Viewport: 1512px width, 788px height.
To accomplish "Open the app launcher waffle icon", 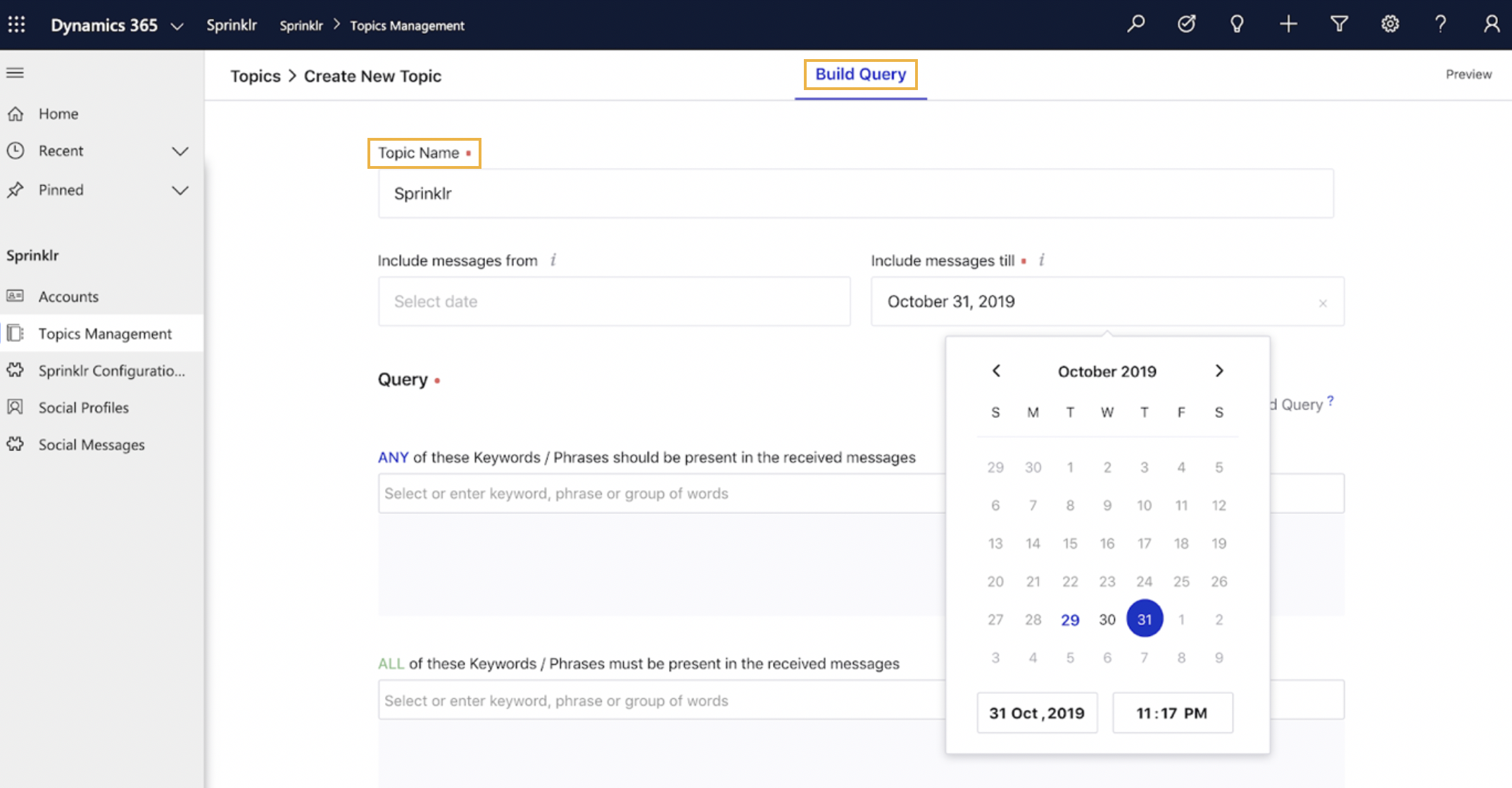I will [x=16, y=25].
